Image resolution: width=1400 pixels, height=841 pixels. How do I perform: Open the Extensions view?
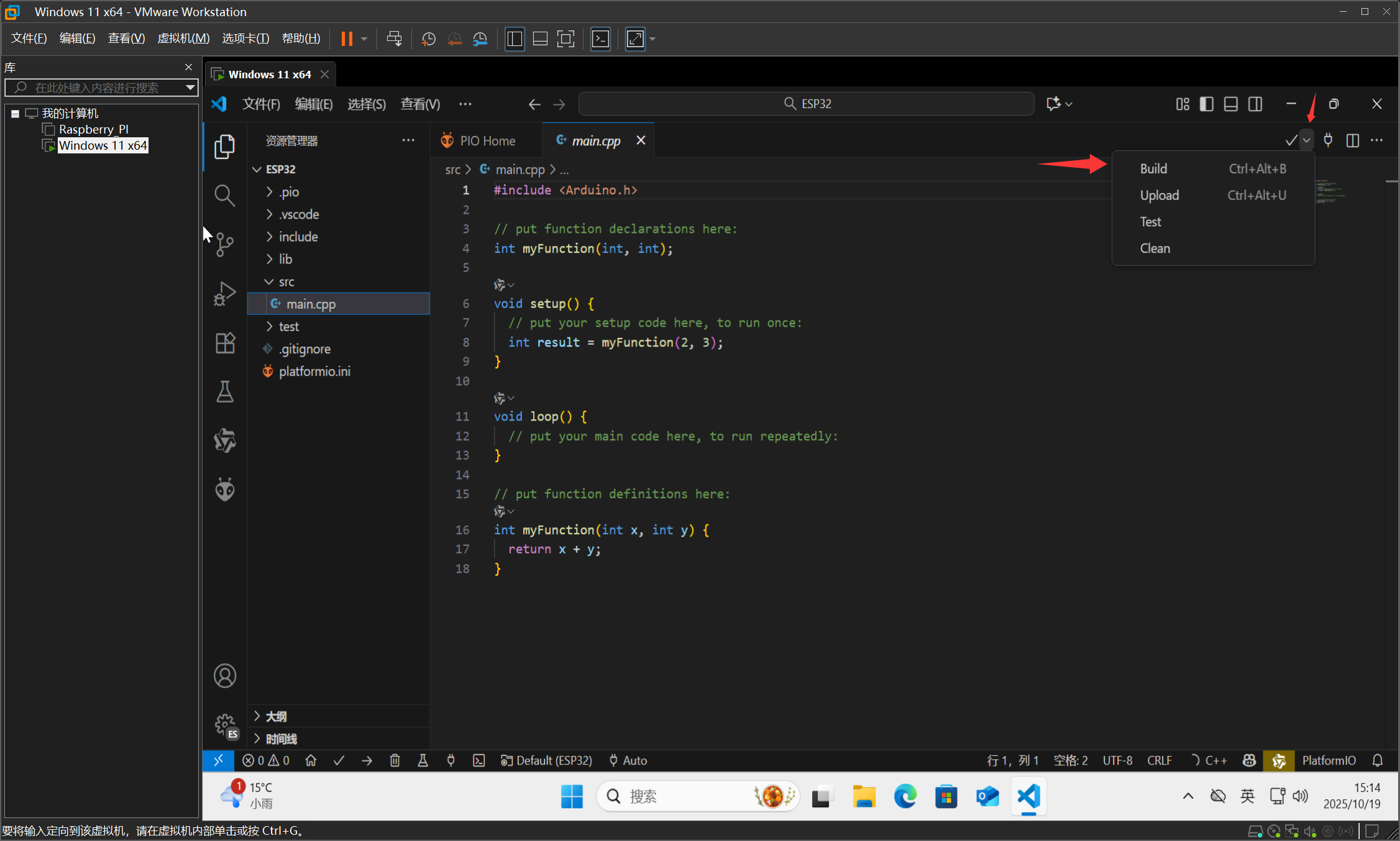[224, 343]
